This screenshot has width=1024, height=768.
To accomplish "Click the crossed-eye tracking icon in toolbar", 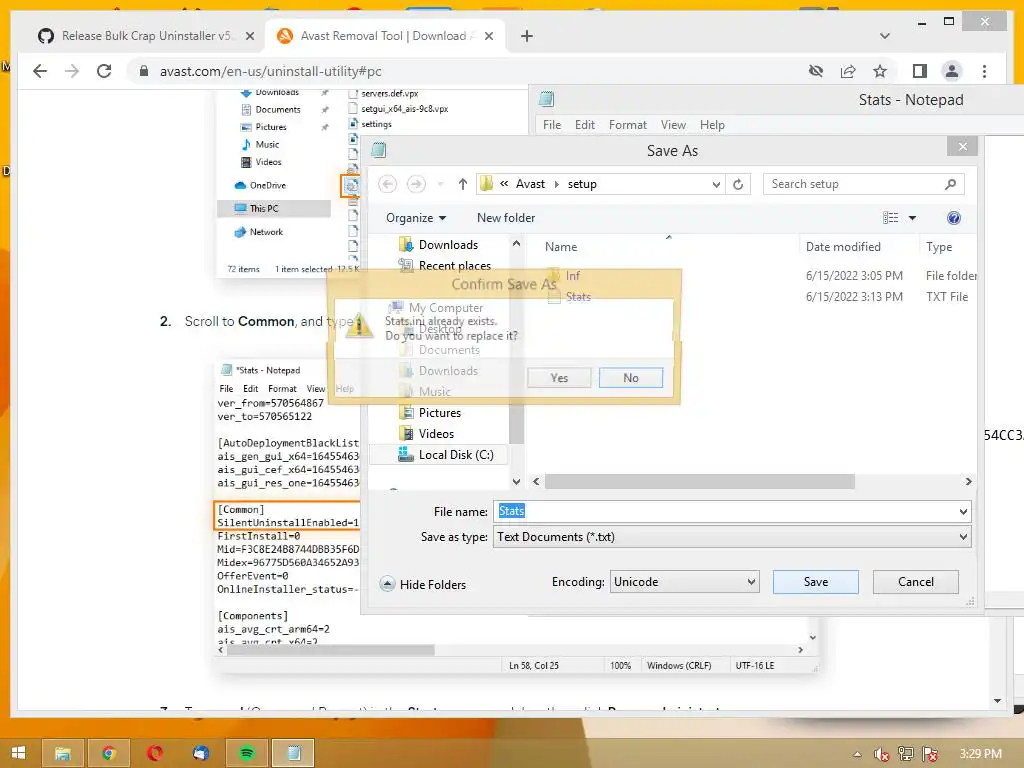I will click(816, 71).
